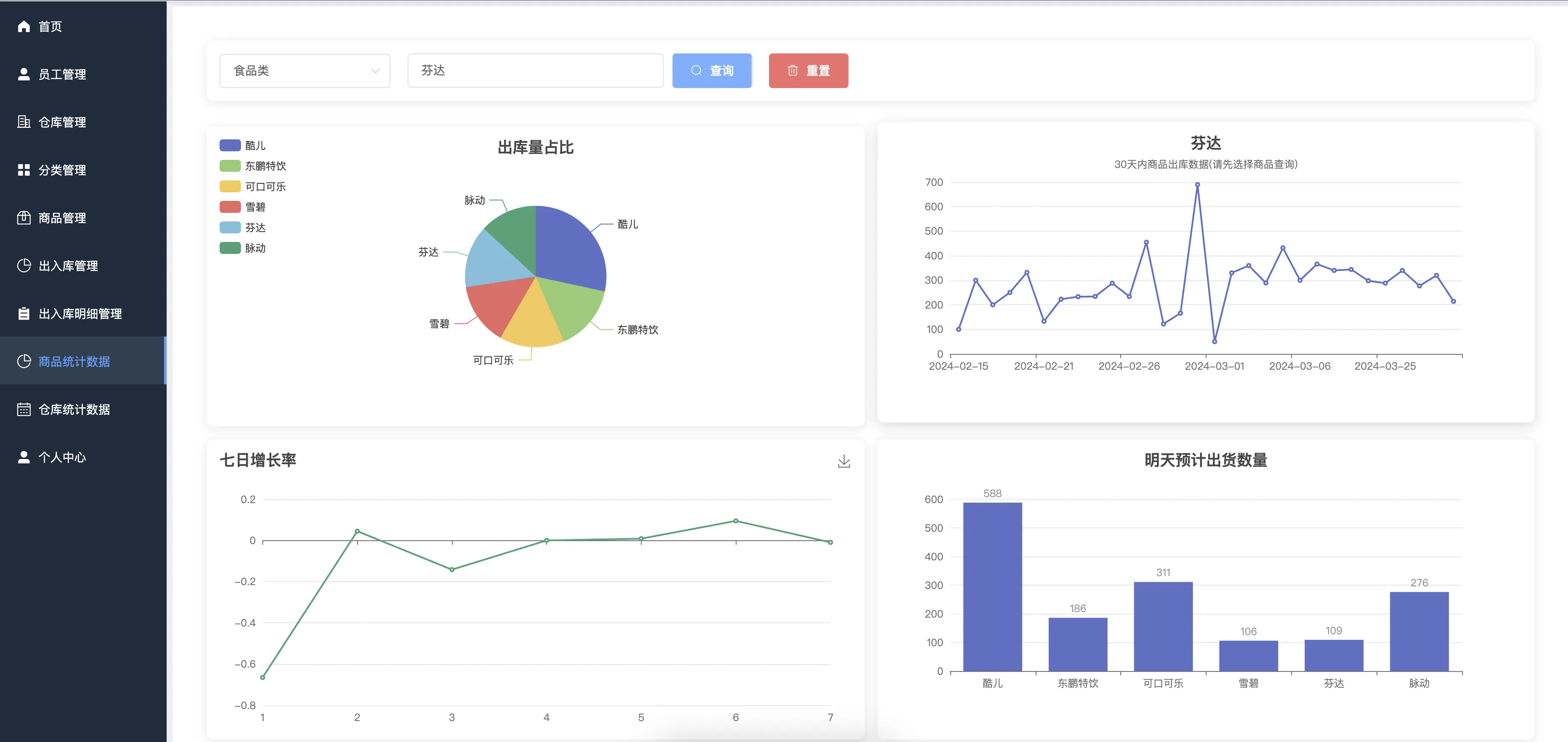Image resolution: width=1568 pixels, height=742 pixels.
Task: Open the 食品类 category dropdown
Action: click(298, 71)
